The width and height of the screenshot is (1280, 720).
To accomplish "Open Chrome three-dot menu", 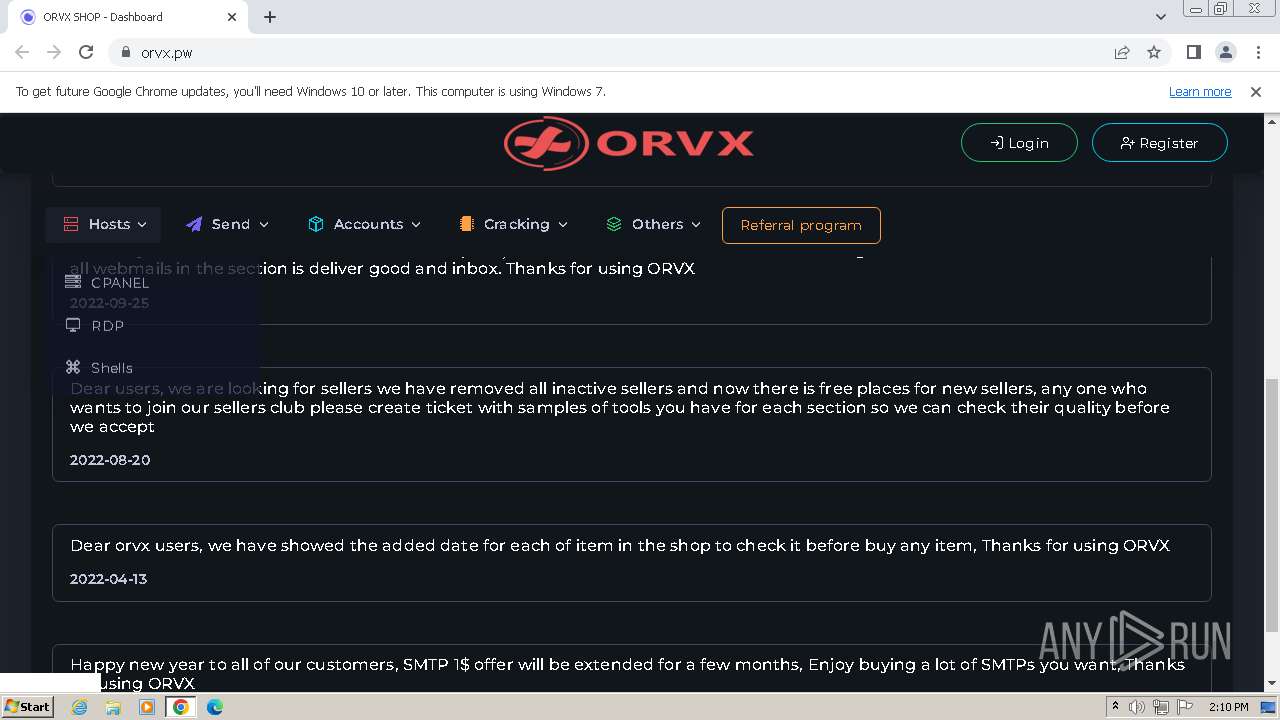I will (x=1257, y=52).
